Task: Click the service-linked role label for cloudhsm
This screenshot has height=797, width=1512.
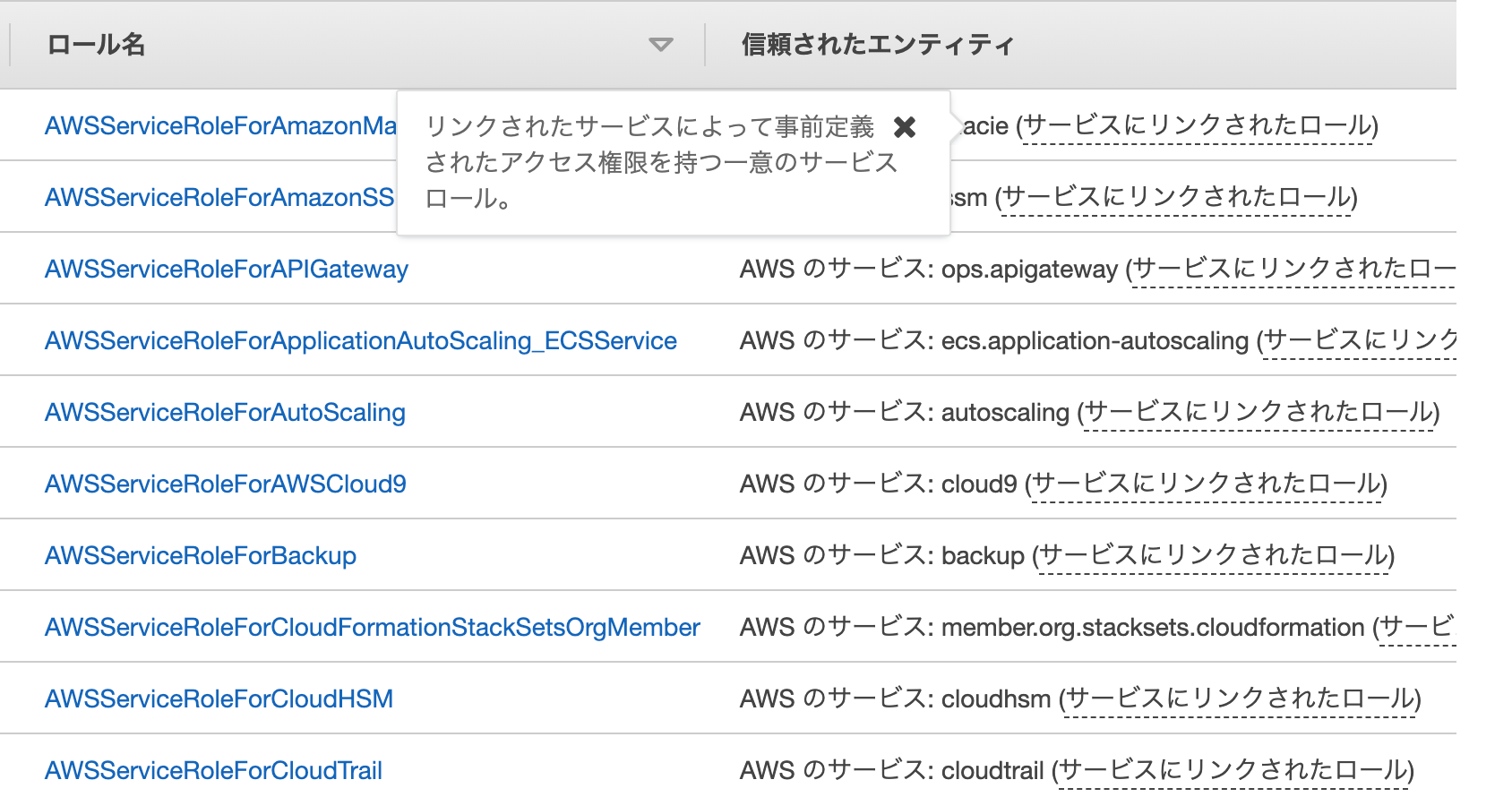Action: click(x=1241, y=698)
